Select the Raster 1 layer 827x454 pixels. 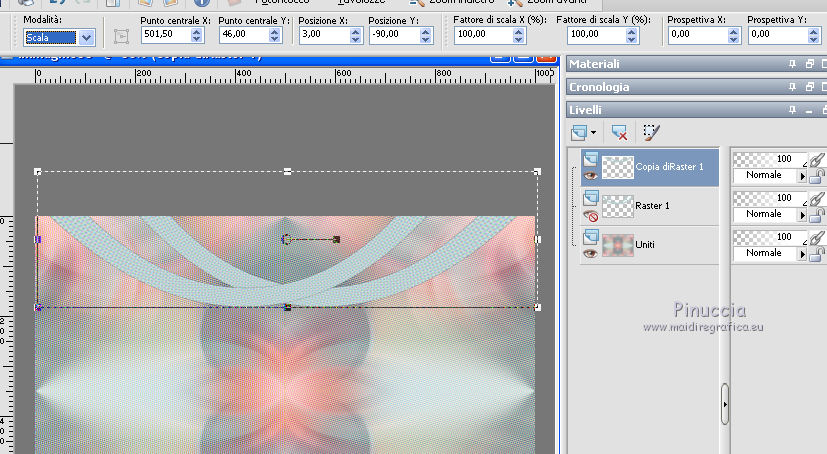652,206
